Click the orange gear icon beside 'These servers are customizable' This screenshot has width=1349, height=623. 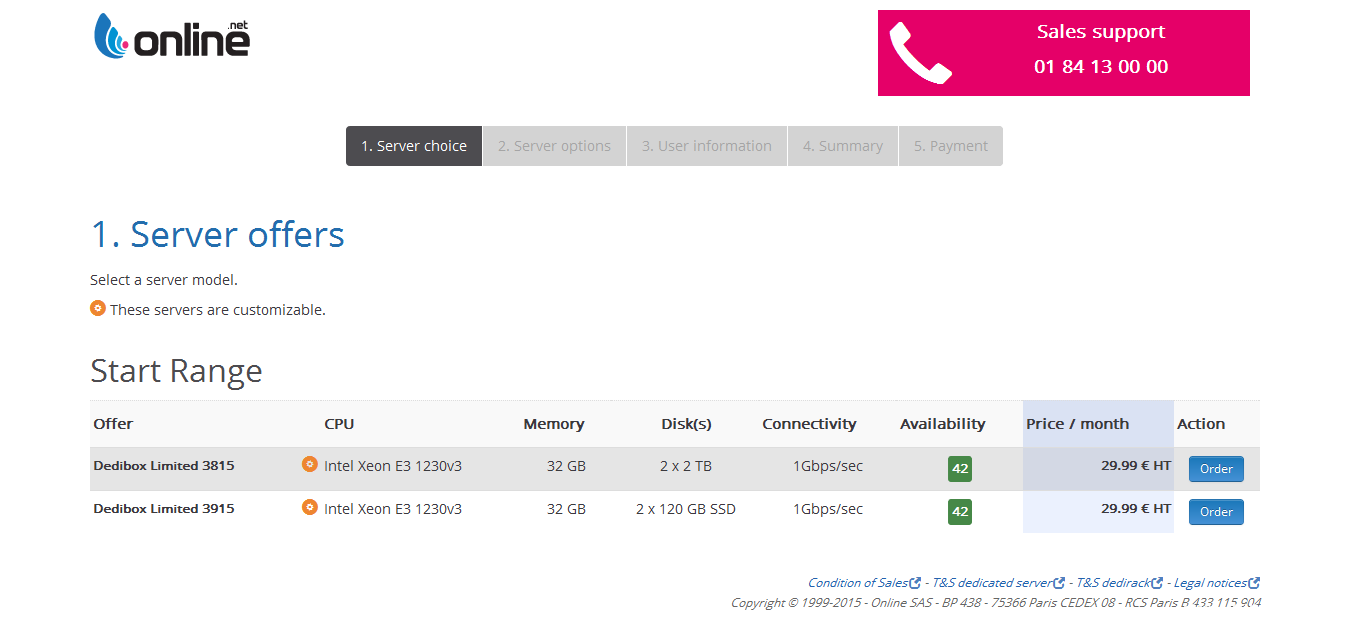coord(98,308)
